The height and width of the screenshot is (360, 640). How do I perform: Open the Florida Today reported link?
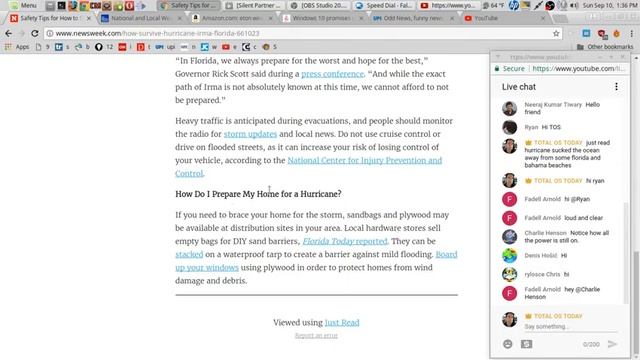[345, 241]
